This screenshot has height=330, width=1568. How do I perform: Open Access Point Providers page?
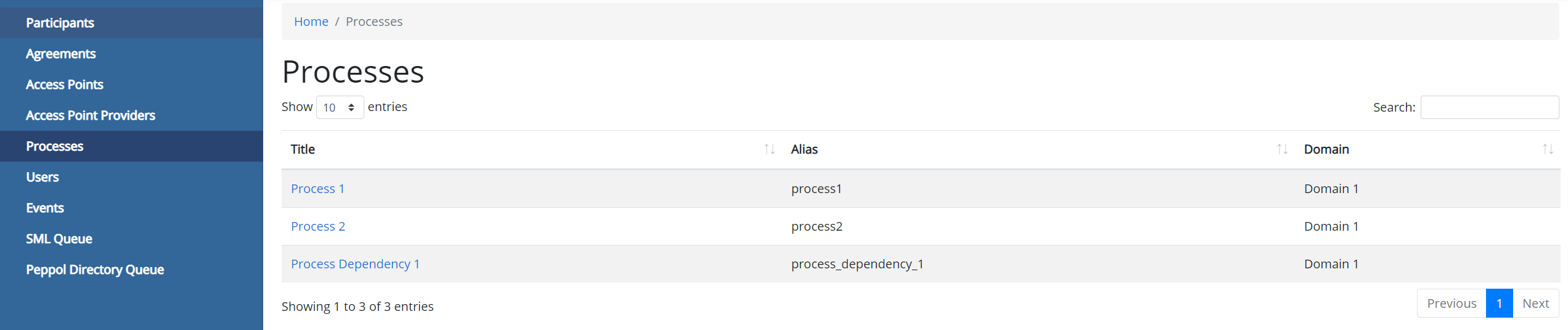[x=90, y=115]
